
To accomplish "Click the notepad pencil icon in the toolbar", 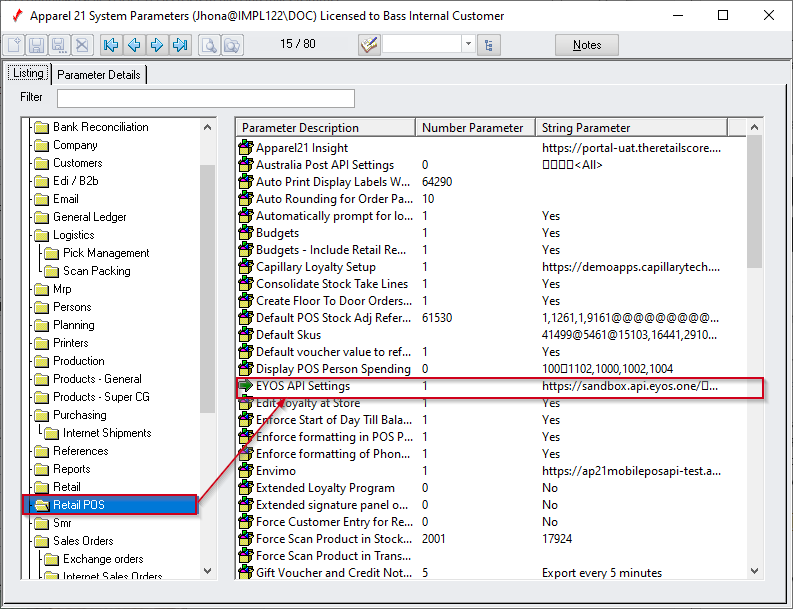I will [x=369, y=45].
